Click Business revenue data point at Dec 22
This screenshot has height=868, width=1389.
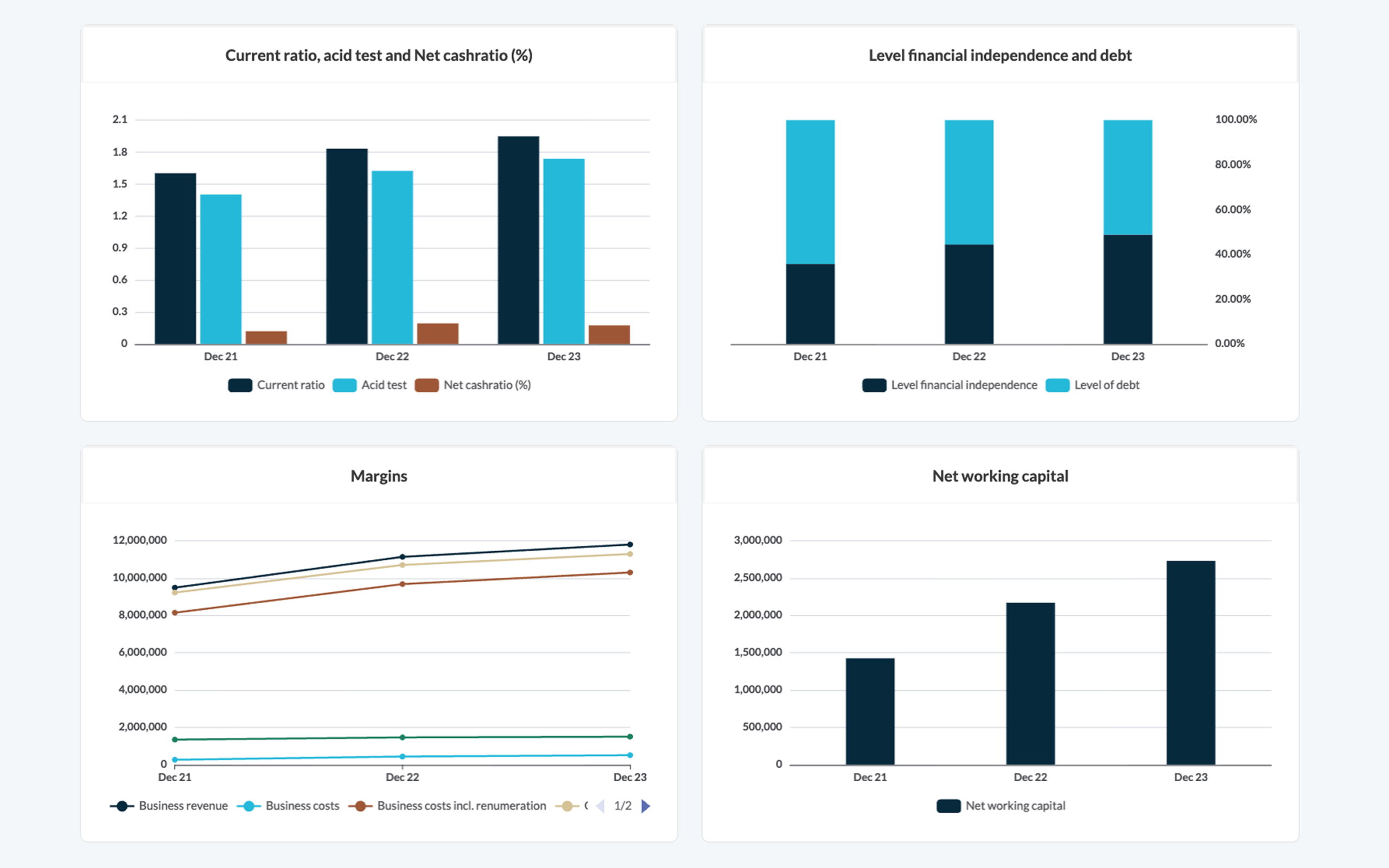point(403,557)
